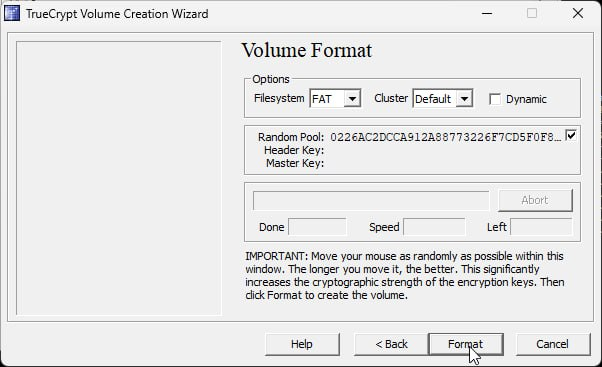The height and width of the screenshot is (367, 602).
Task: Click the Filesystem label
Action: tap(279, 98)
